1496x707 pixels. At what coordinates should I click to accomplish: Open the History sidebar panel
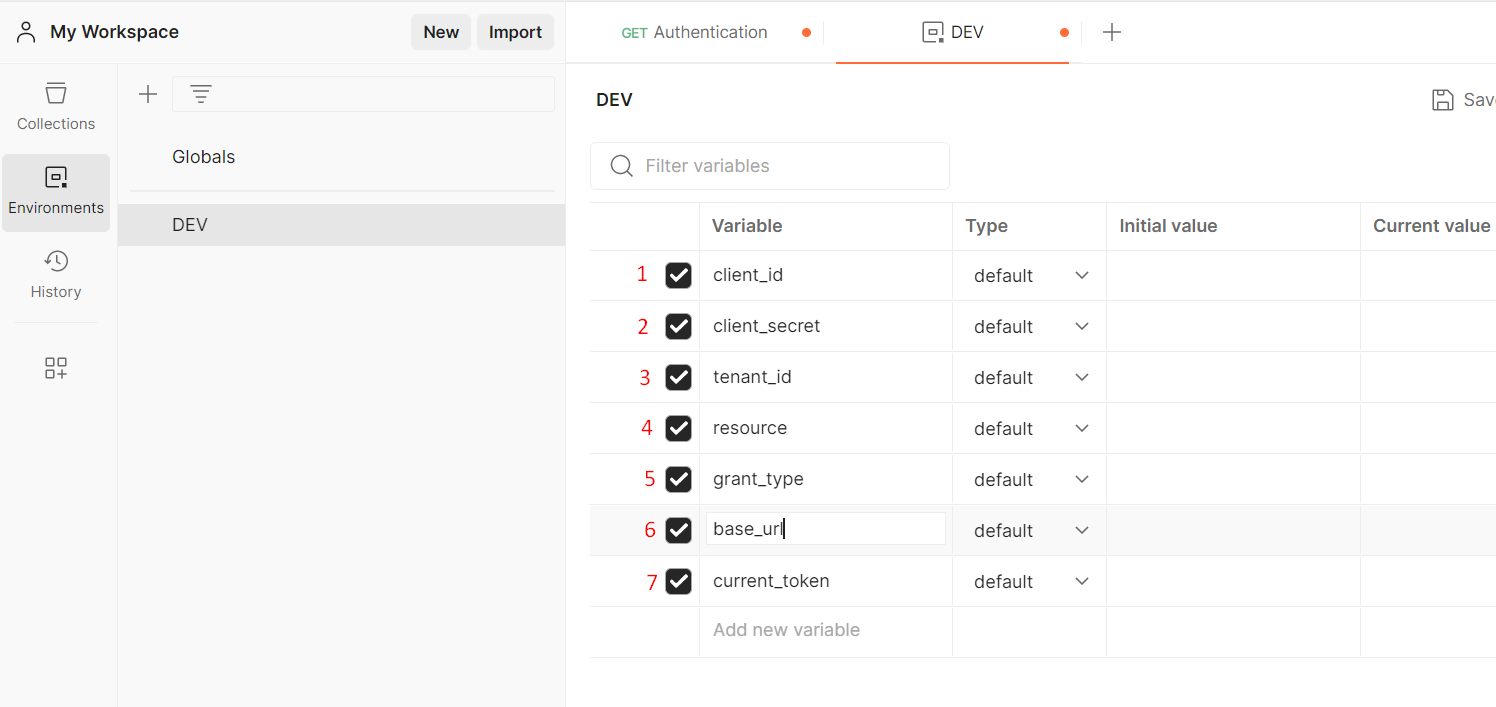[x=56, y=275]
